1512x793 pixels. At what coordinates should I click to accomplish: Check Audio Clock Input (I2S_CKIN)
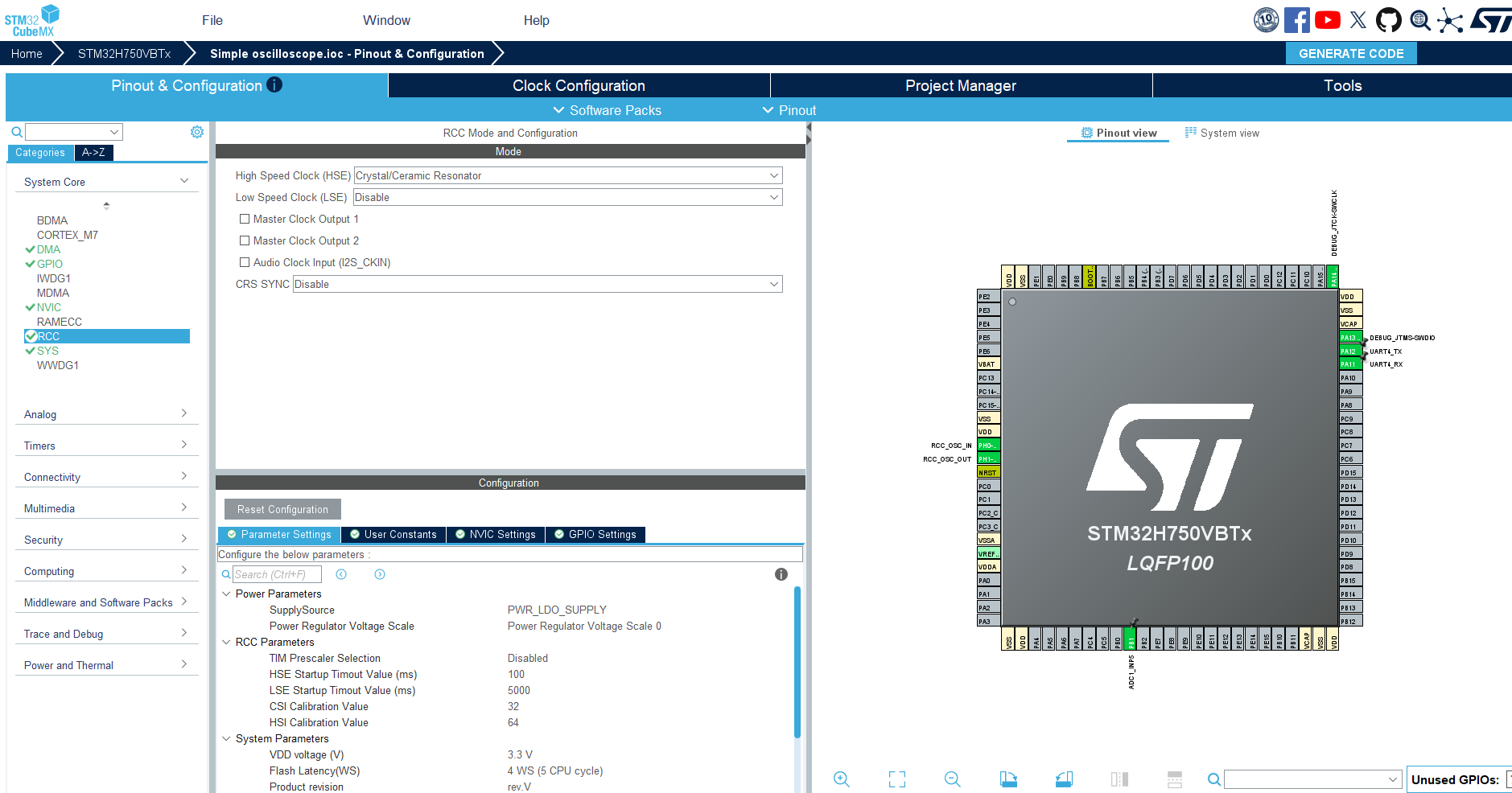245,262
